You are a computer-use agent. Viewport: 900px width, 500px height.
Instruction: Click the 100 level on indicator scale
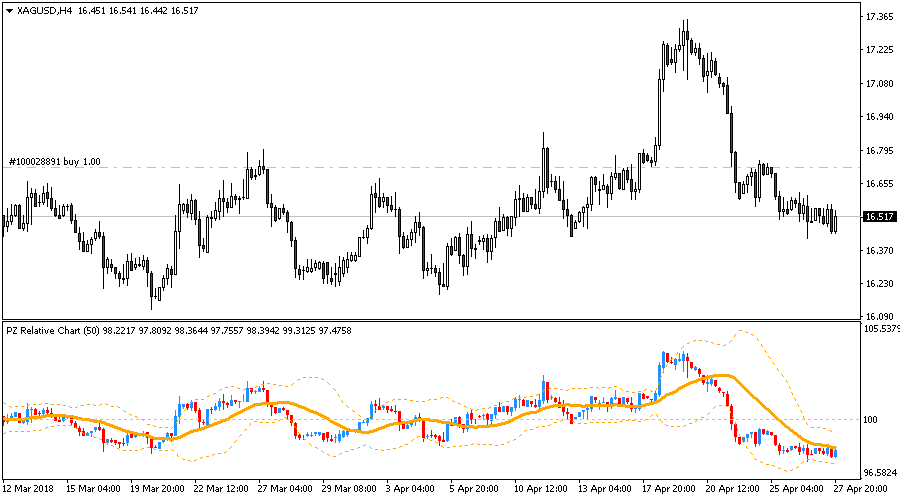[872, 420]
